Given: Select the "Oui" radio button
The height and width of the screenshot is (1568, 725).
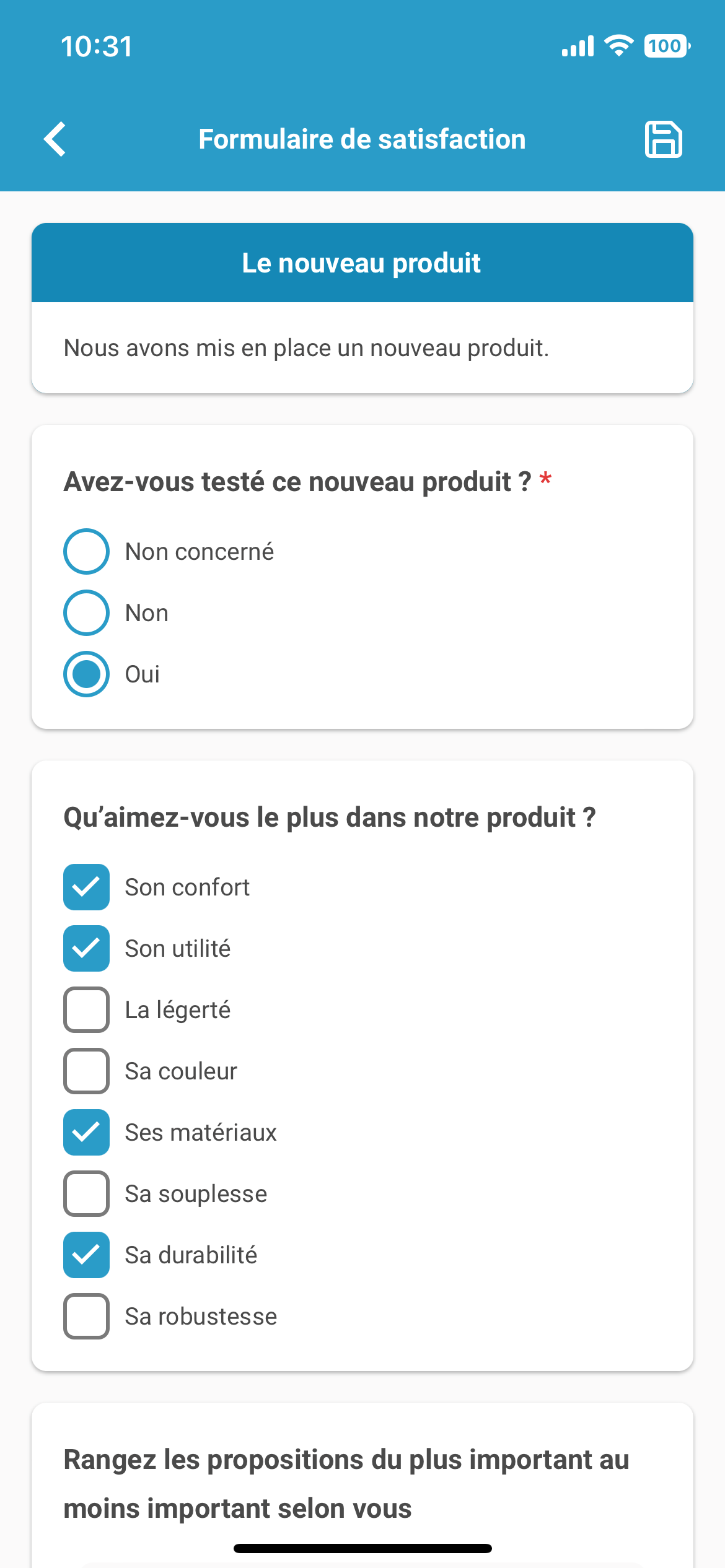Looking at the screenshot, I should pos(87,674).
